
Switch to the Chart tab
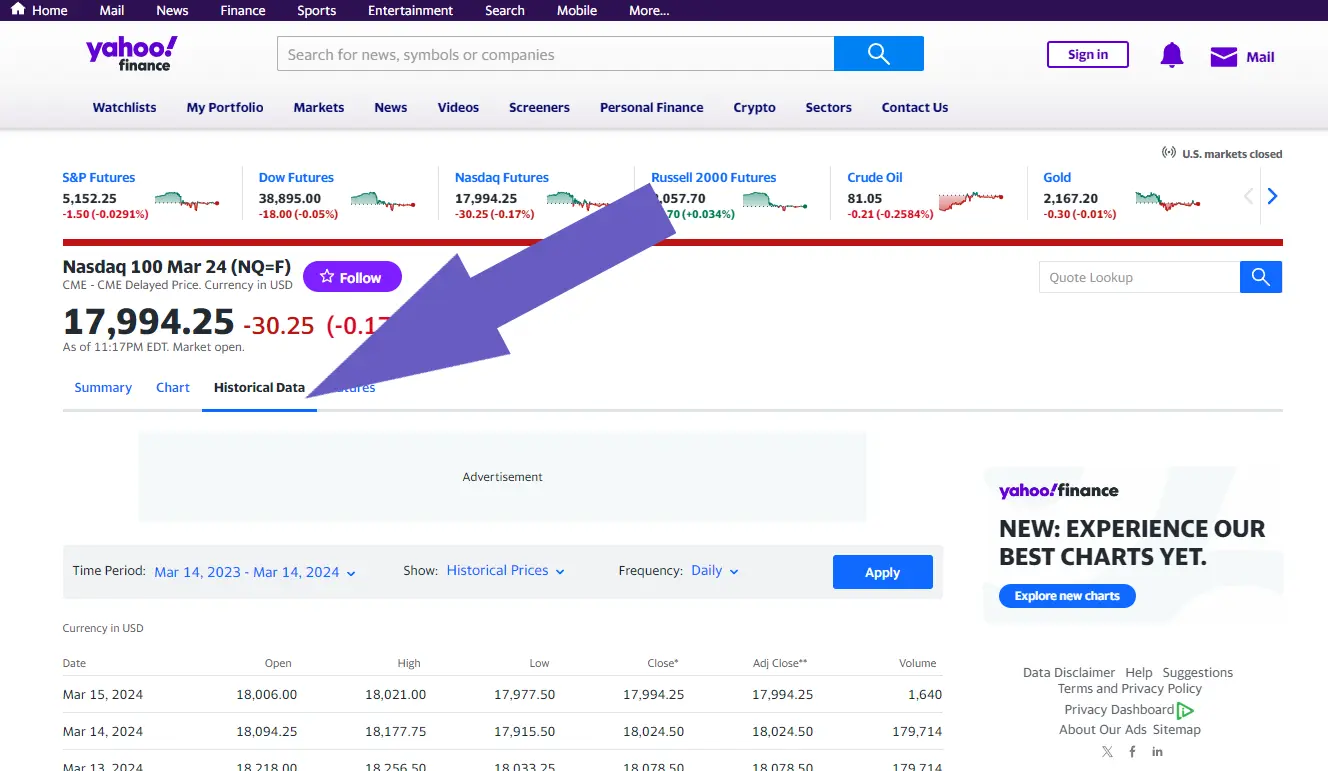tap(173, 387)
